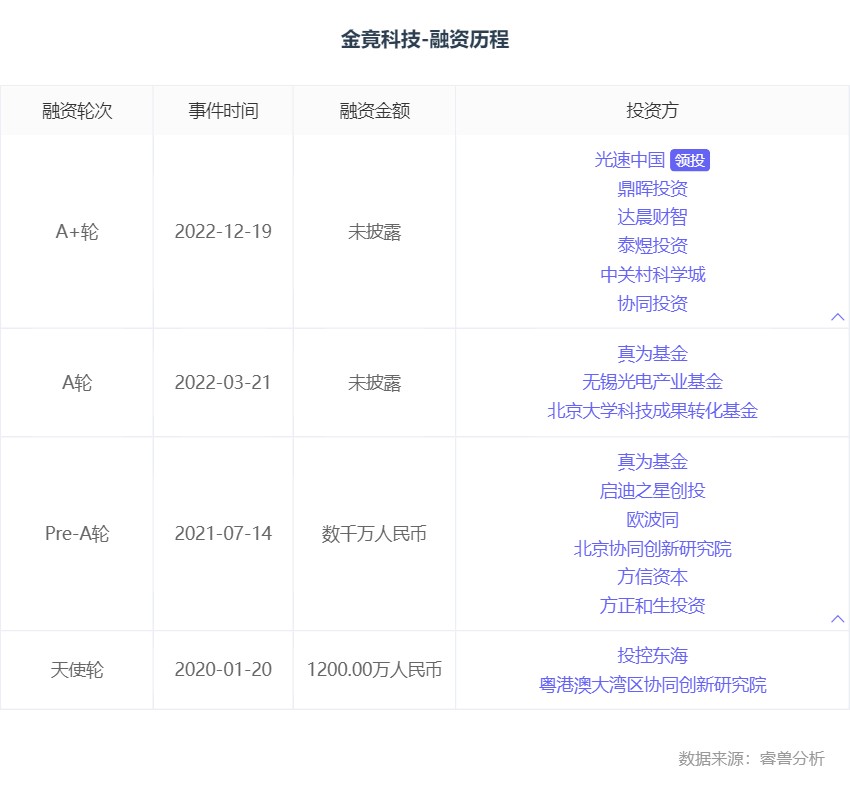
Task: Select the 天使轮 round cell
Action: pos(77,670)
